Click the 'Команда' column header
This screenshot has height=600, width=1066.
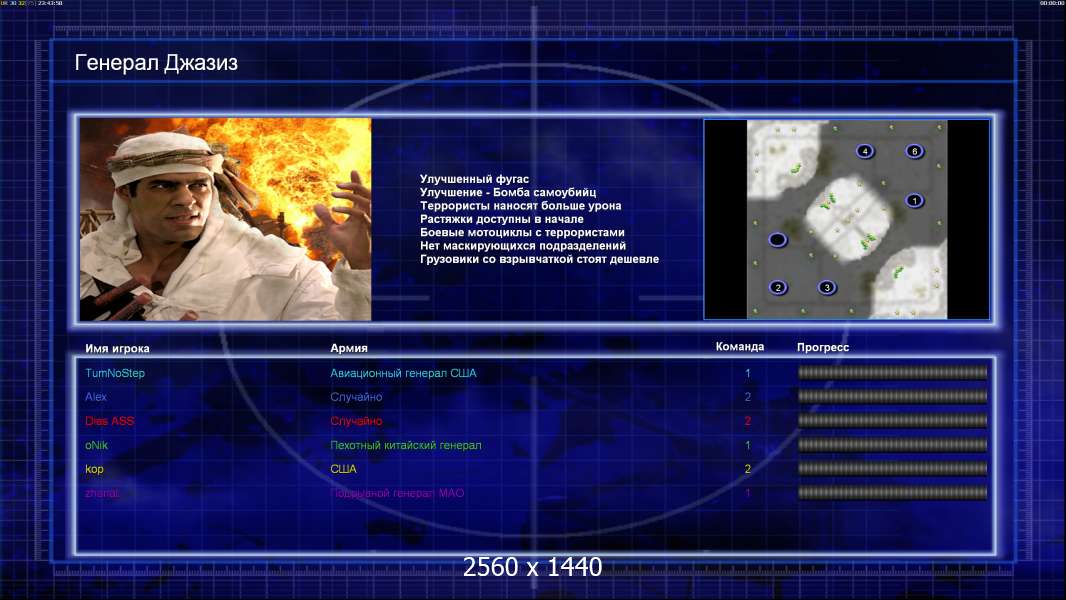pos(740,347)
